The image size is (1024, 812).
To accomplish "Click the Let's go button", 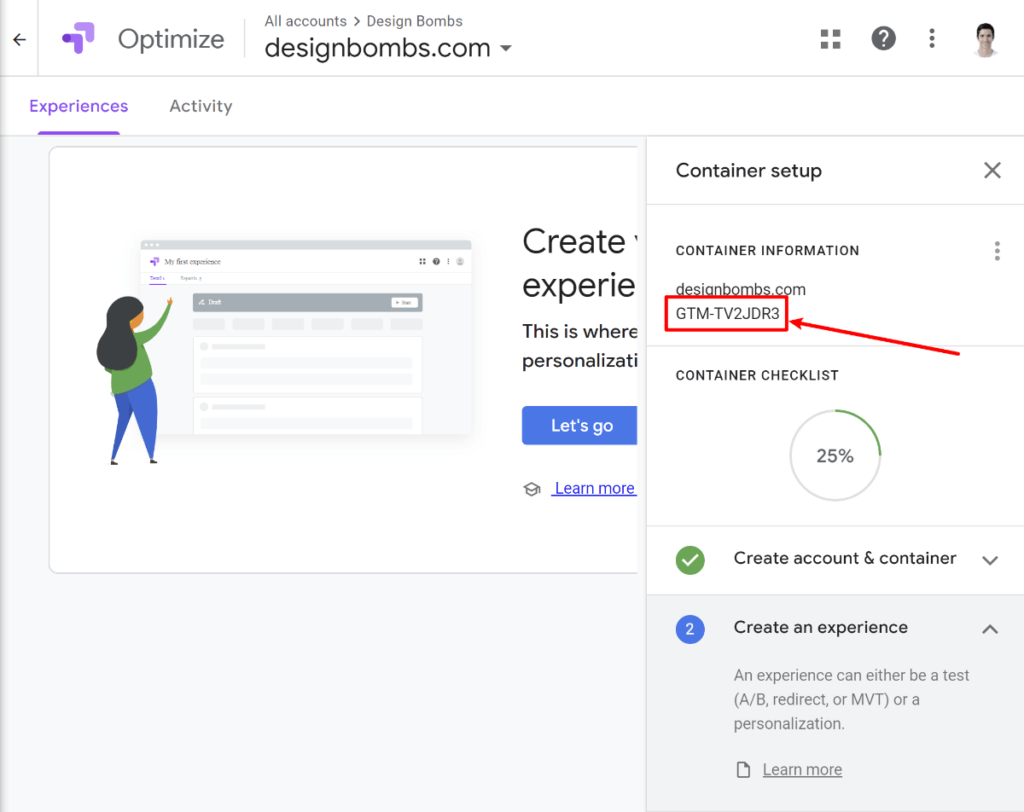I will (579, 425).
